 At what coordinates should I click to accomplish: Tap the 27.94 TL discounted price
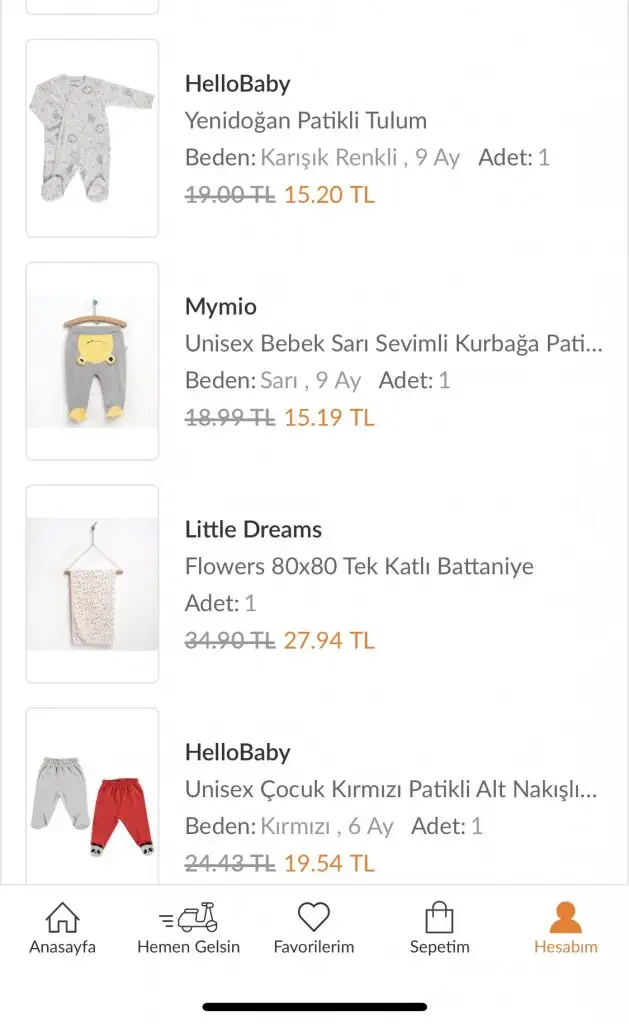329,641
